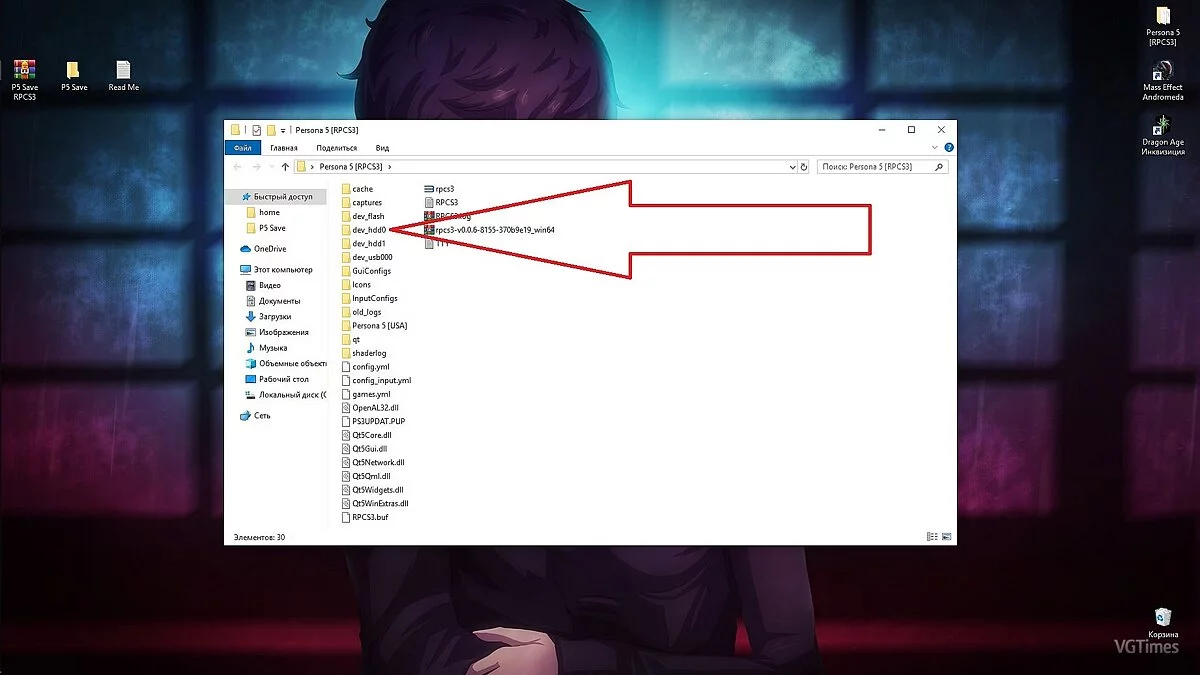This screenshot has width=1200, height=675.
Task: Select the PS3UPDAT.PUP file
Action: (372, 421)
